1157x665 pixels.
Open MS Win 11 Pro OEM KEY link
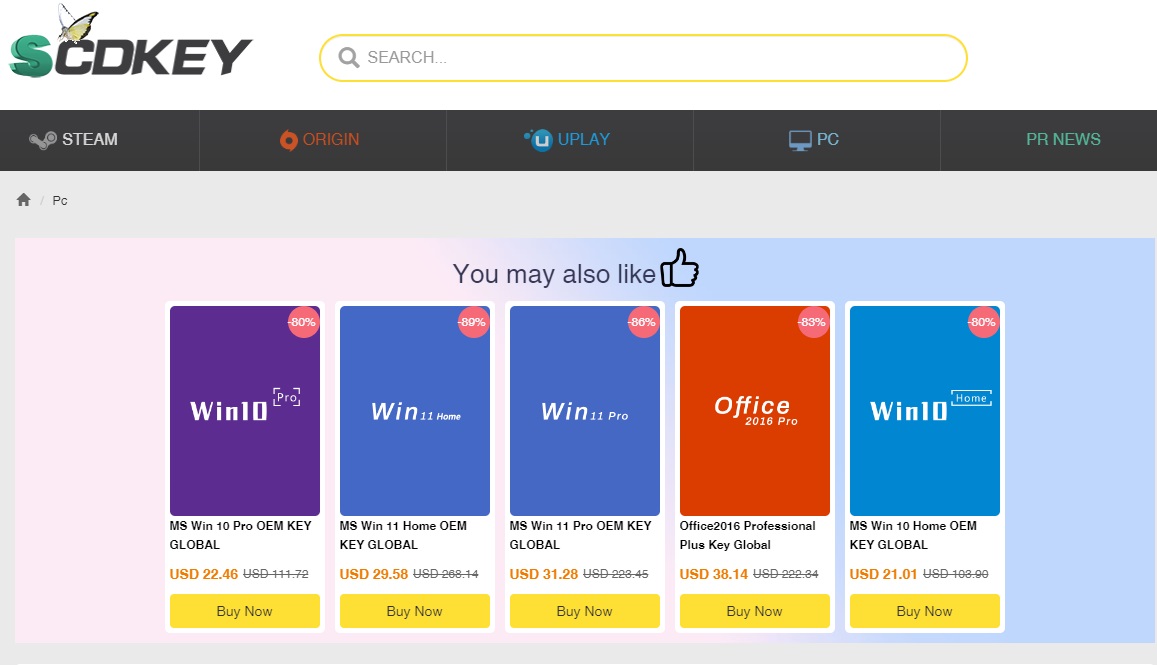click(x=581, y=535)
